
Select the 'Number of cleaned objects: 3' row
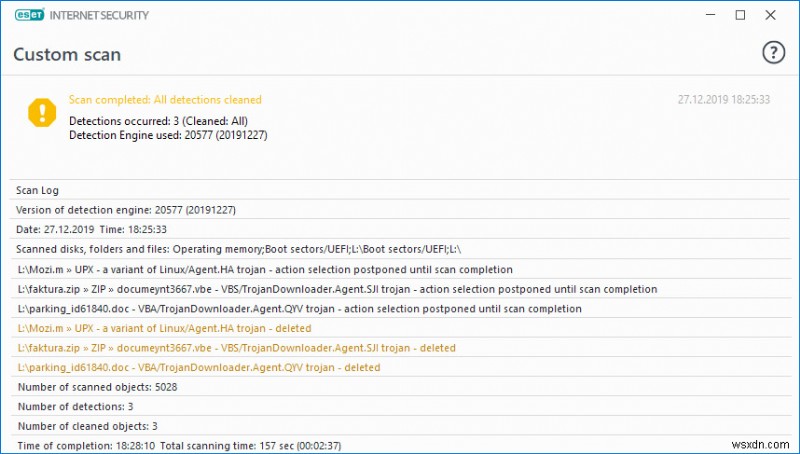click(x=87, y=426)
